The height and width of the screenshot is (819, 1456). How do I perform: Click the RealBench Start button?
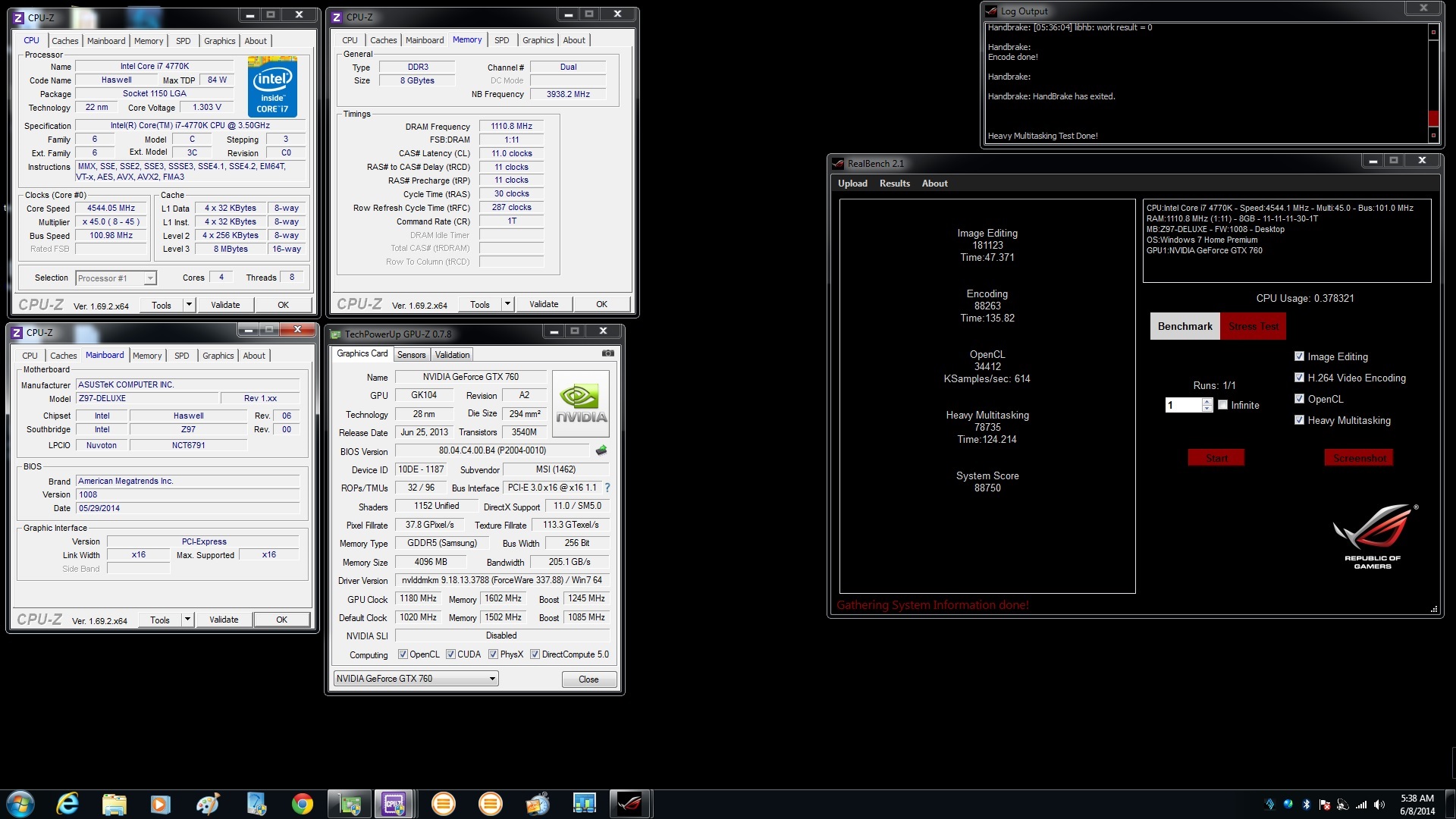[x=1216, y=458]
